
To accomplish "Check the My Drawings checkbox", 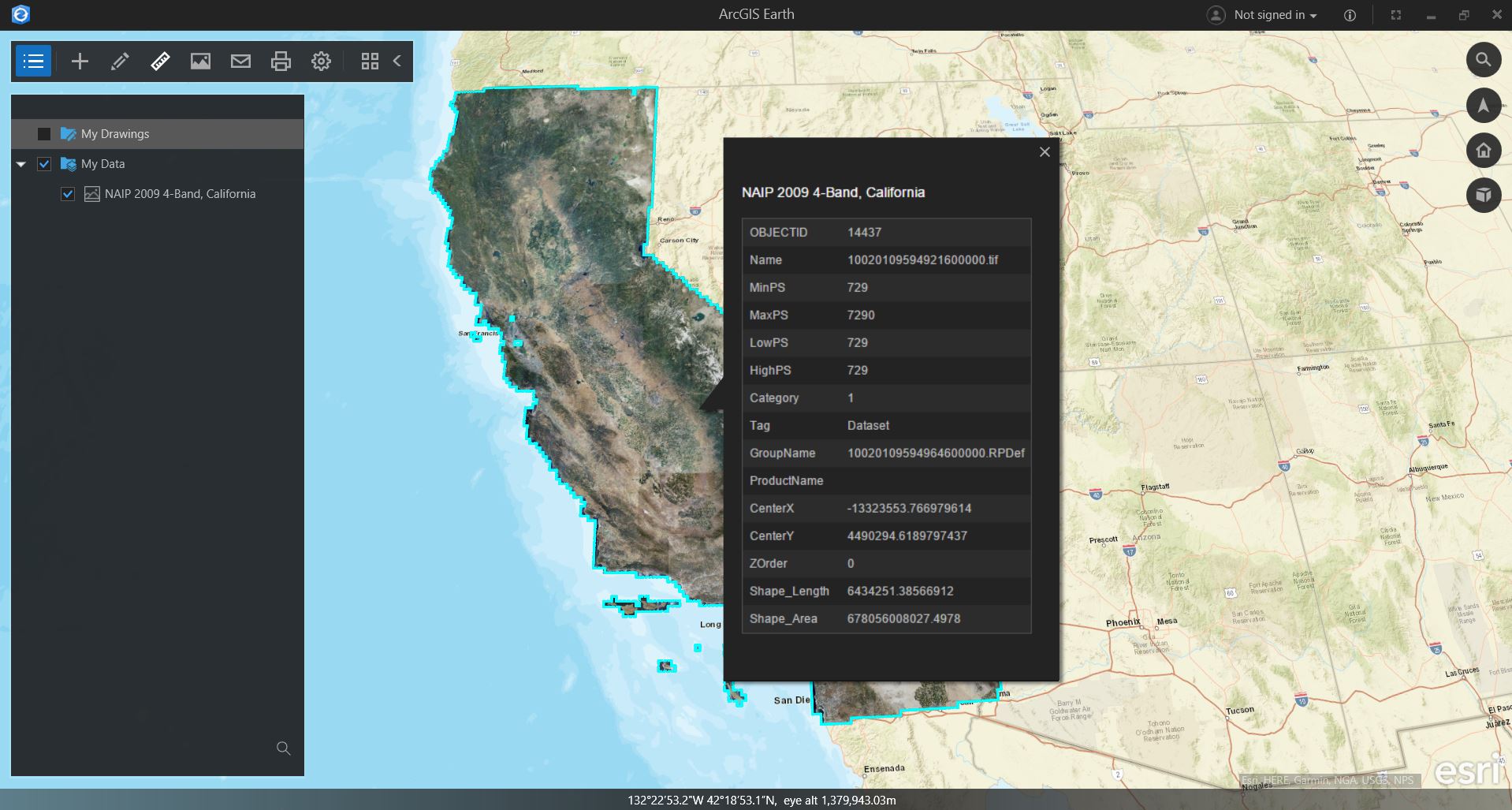I will (x=44, y=134).
